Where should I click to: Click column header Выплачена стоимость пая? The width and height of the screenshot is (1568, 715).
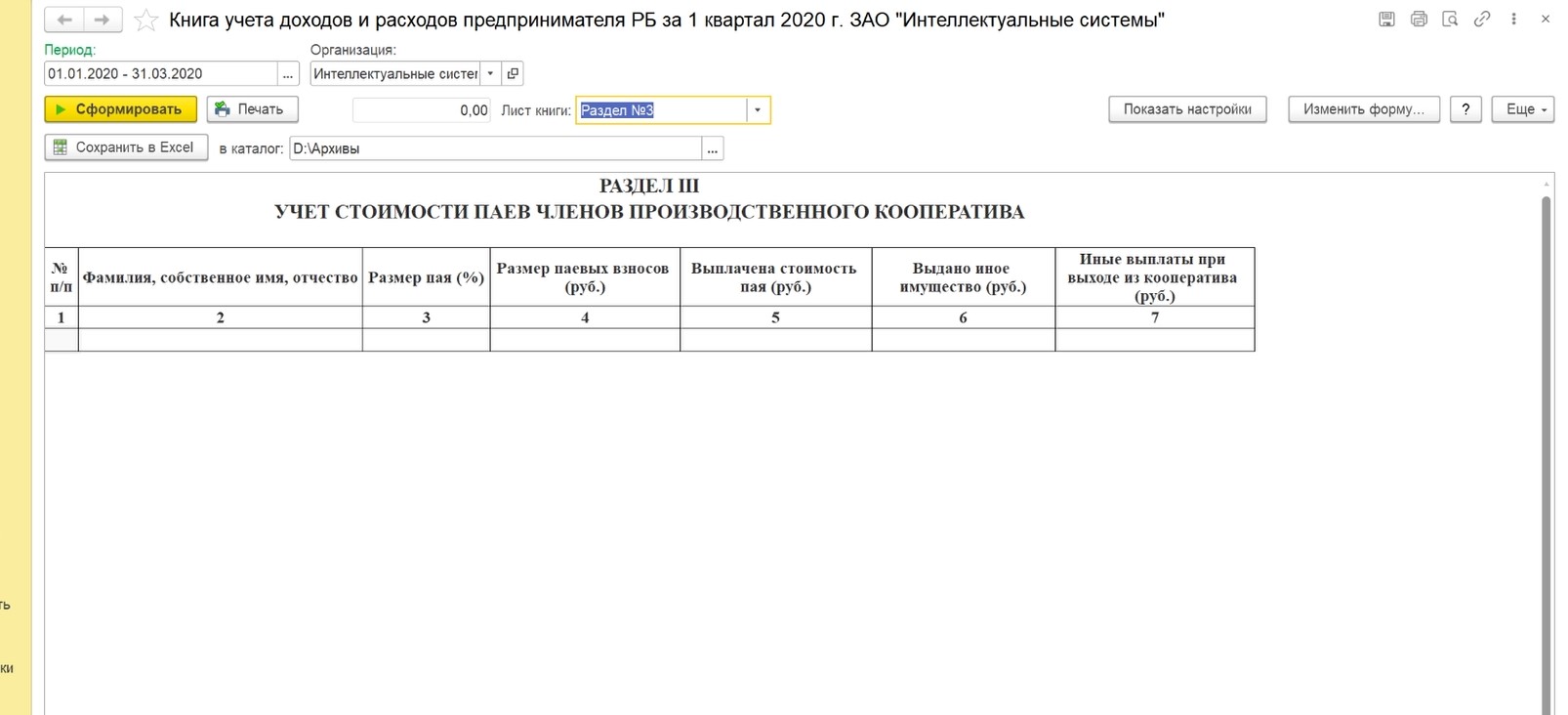pos(775,277)
